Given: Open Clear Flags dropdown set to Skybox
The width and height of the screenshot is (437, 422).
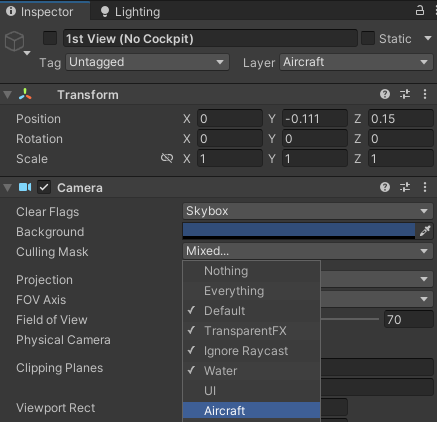Looking at the screenshot, I should 308,211.
